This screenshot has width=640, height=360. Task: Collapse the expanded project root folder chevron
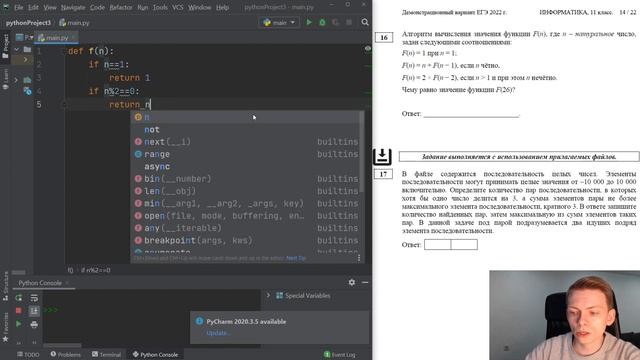(x=17, y=49)
